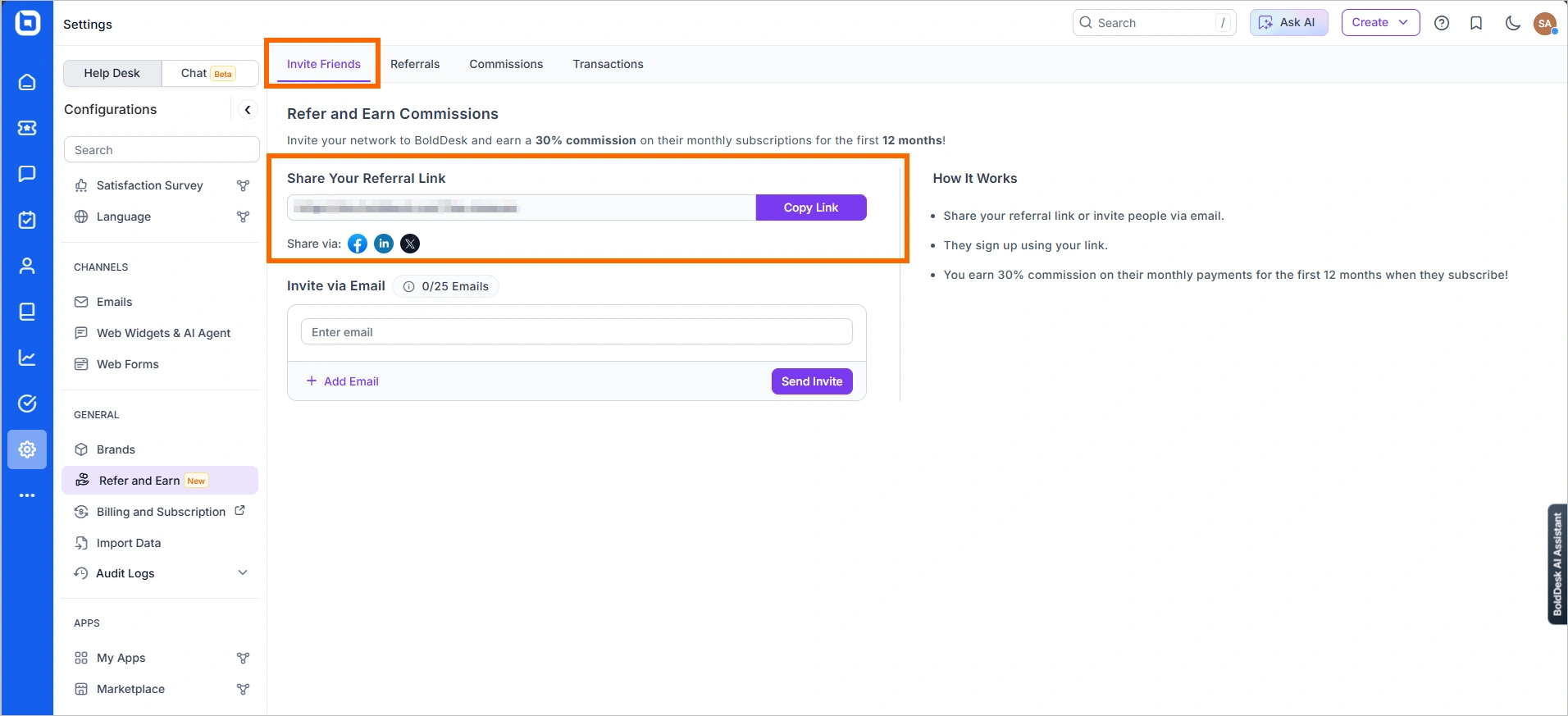Click the Marketplace upgrade badge icon
This screenshot has width=1568, height=716.
tap(243, 689)
